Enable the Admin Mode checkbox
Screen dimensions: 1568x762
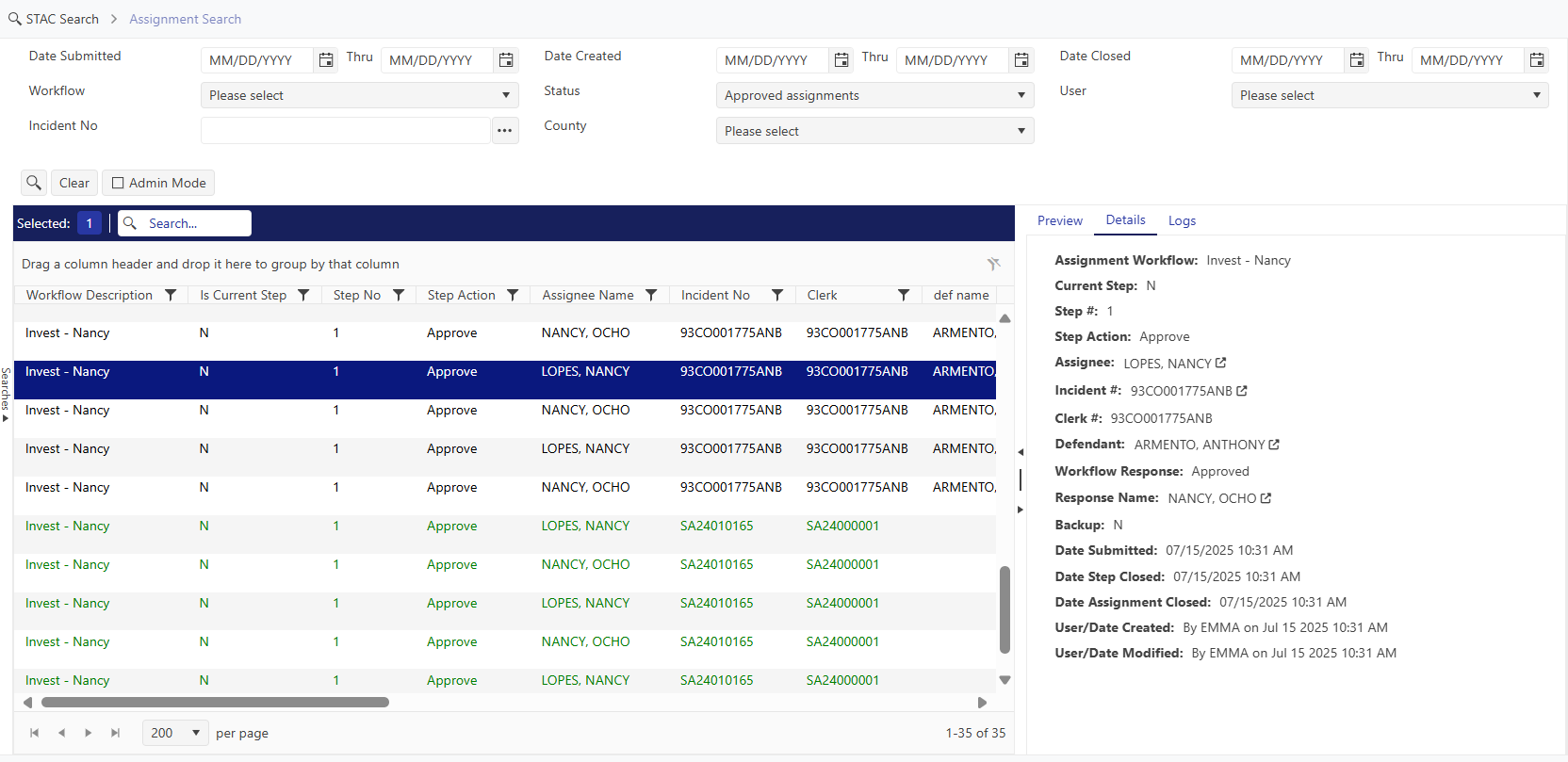(x=119, y=183)
